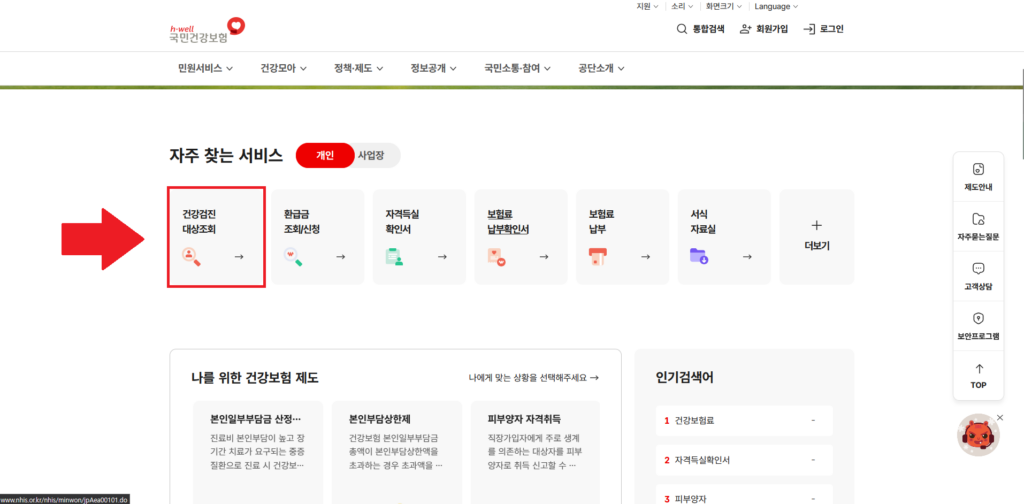Image resolution: width=1024 pixels, height=504 pixels.
Task: Open 자주묻는질문 in the side panel
Action: pyautogui.click(x=978, y=227)
